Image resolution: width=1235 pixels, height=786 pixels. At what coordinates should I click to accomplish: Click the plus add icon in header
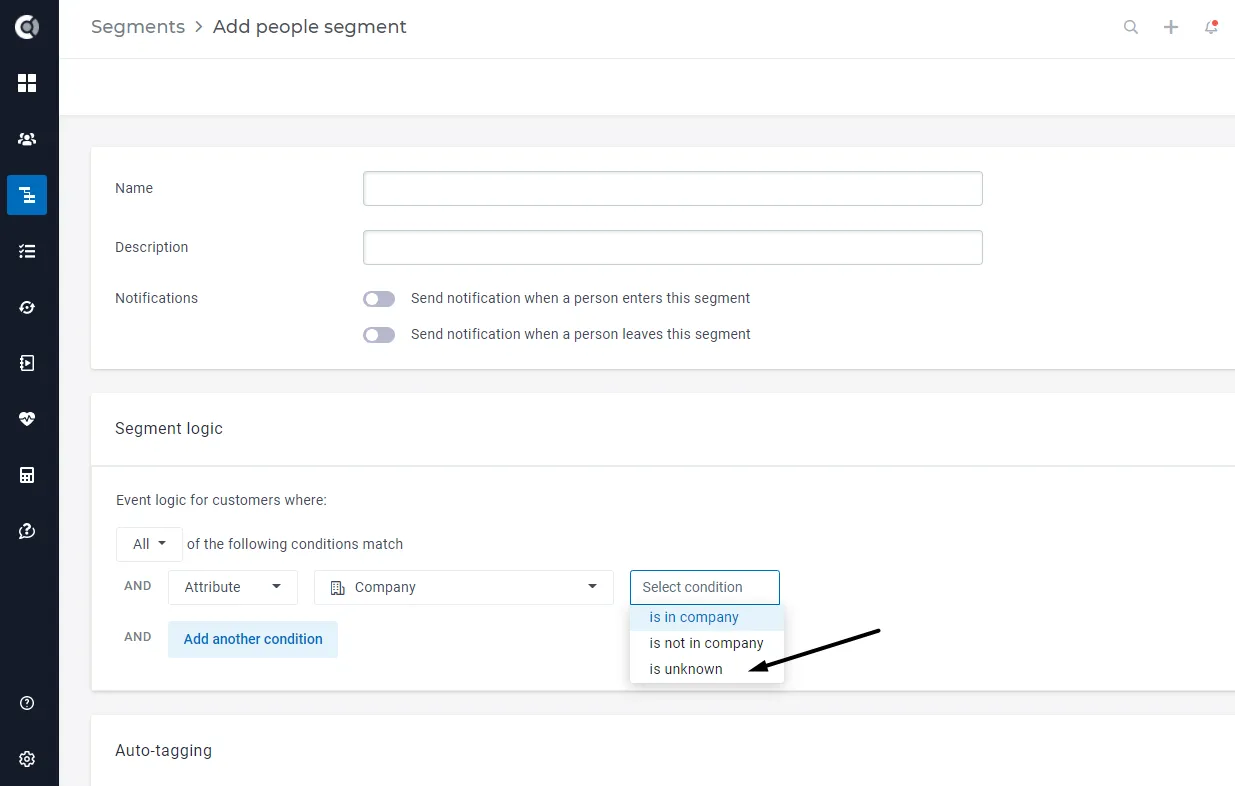1171,27
